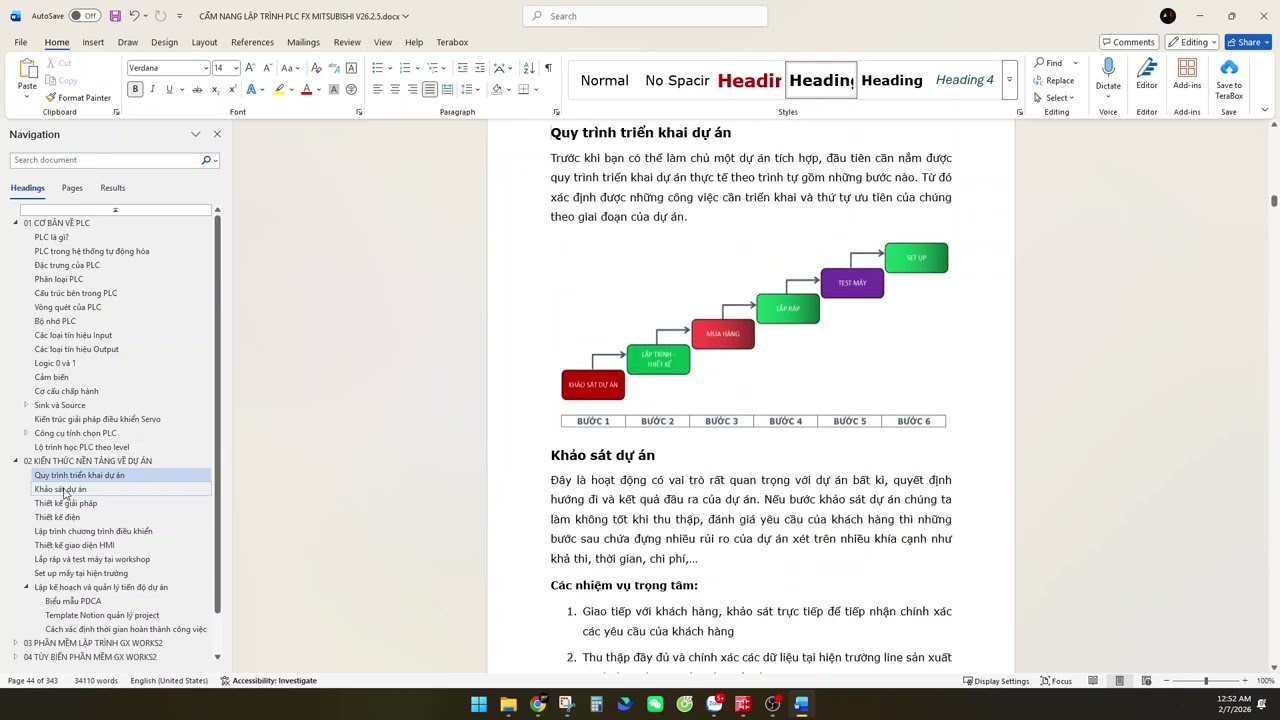Toggle underline formatting
Viewport: 1280px width, 720px height.
pyautogui.click(x=169, y=90)
